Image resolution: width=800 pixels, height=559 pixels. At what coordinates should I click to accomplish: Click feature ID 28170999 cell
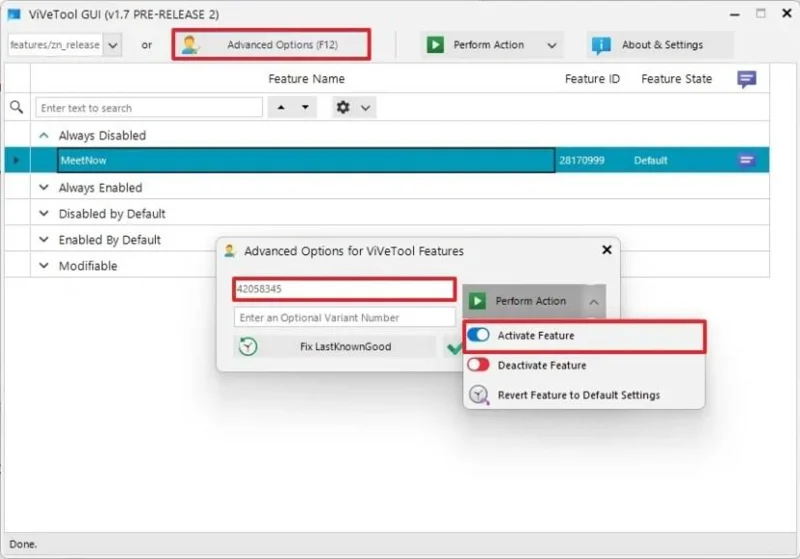[x=582, y=160]
